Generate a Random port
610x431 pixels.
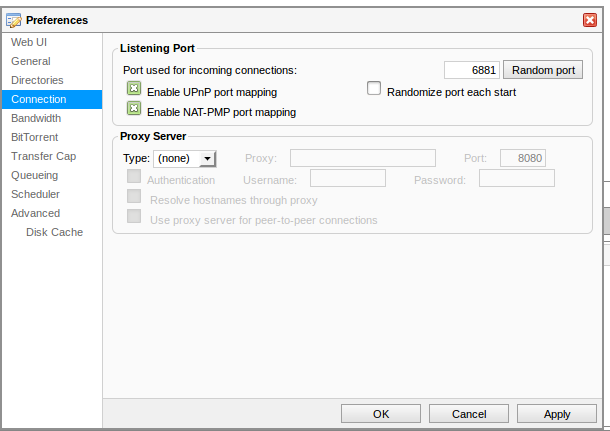point(543,70)
